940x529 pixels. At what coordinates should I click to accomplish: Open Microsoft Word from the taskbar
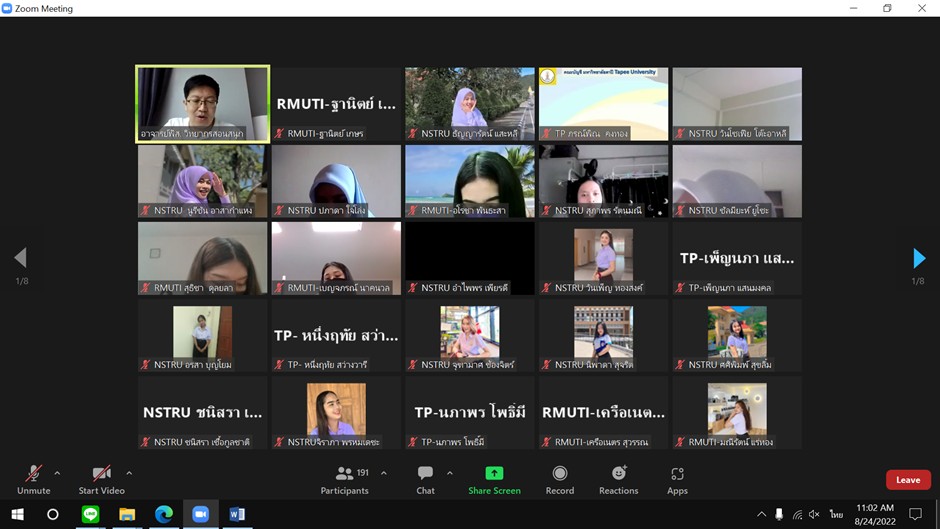pos(237,514)
